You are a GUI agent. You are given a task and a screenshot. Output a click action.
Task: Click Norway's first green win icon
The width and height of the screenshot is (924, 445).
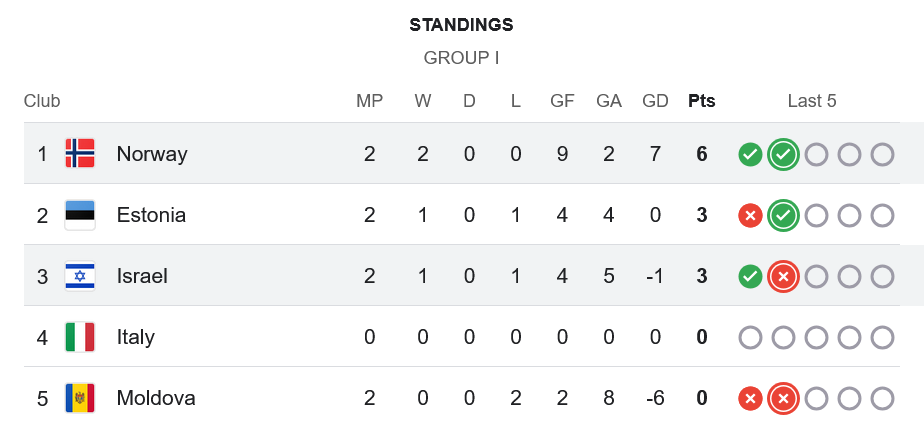click(x=750, y=154)
